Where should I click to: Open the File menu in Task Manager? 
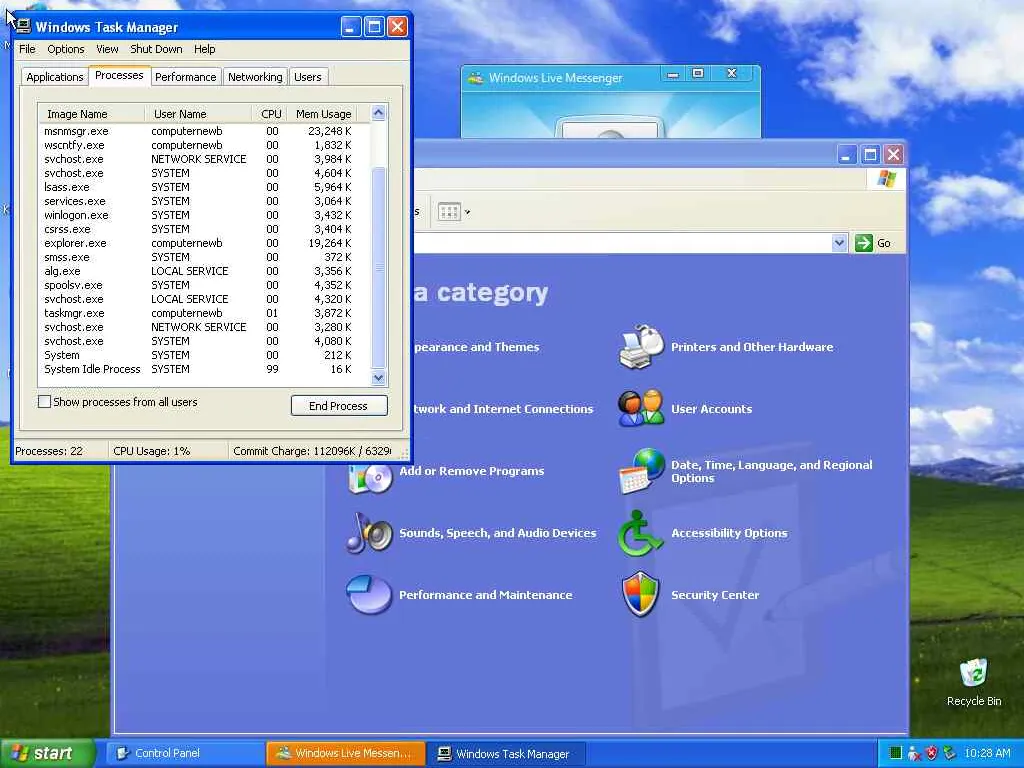click(27, 49)
